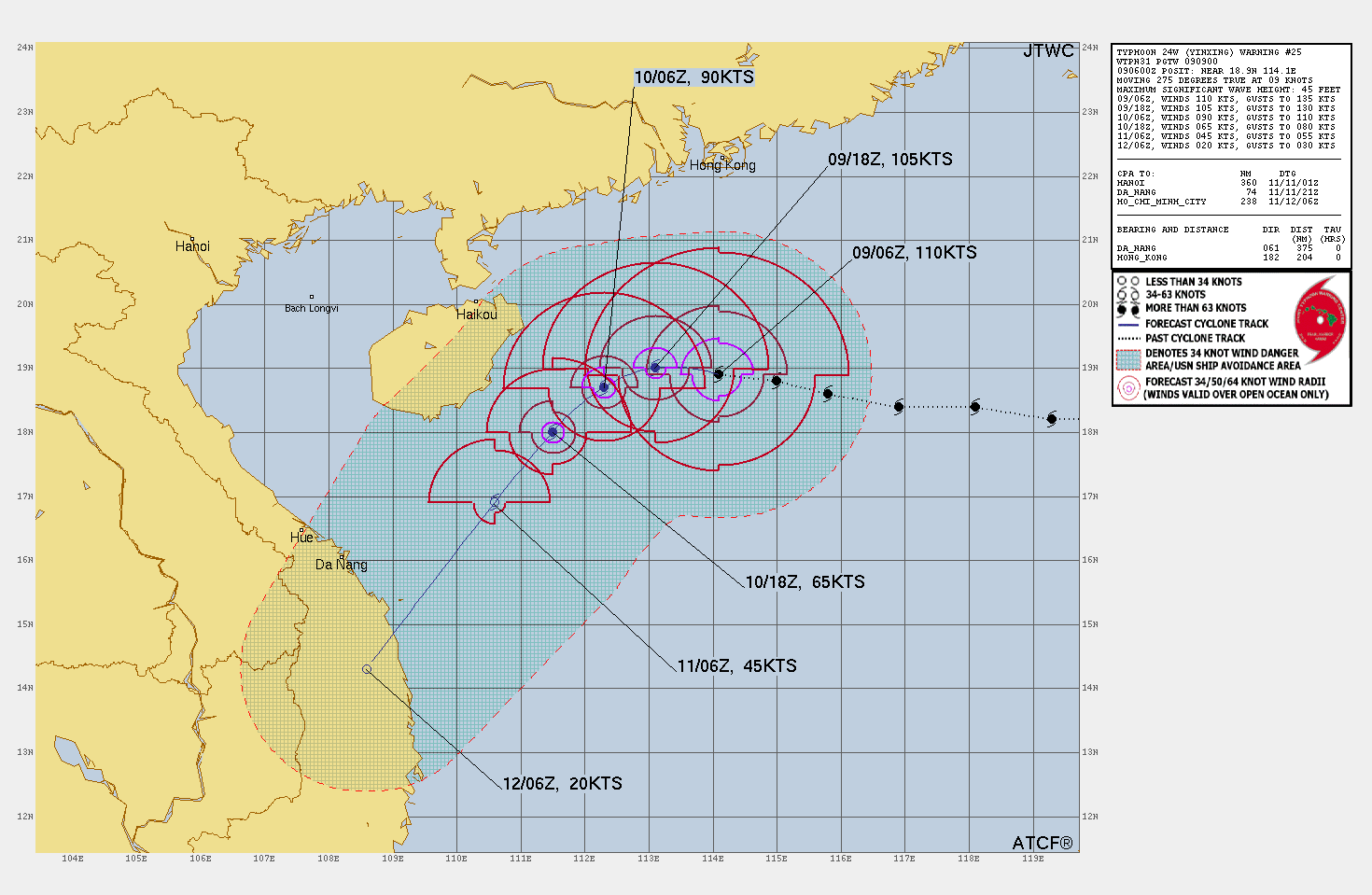Click the Hue city label

click(301, 538)
